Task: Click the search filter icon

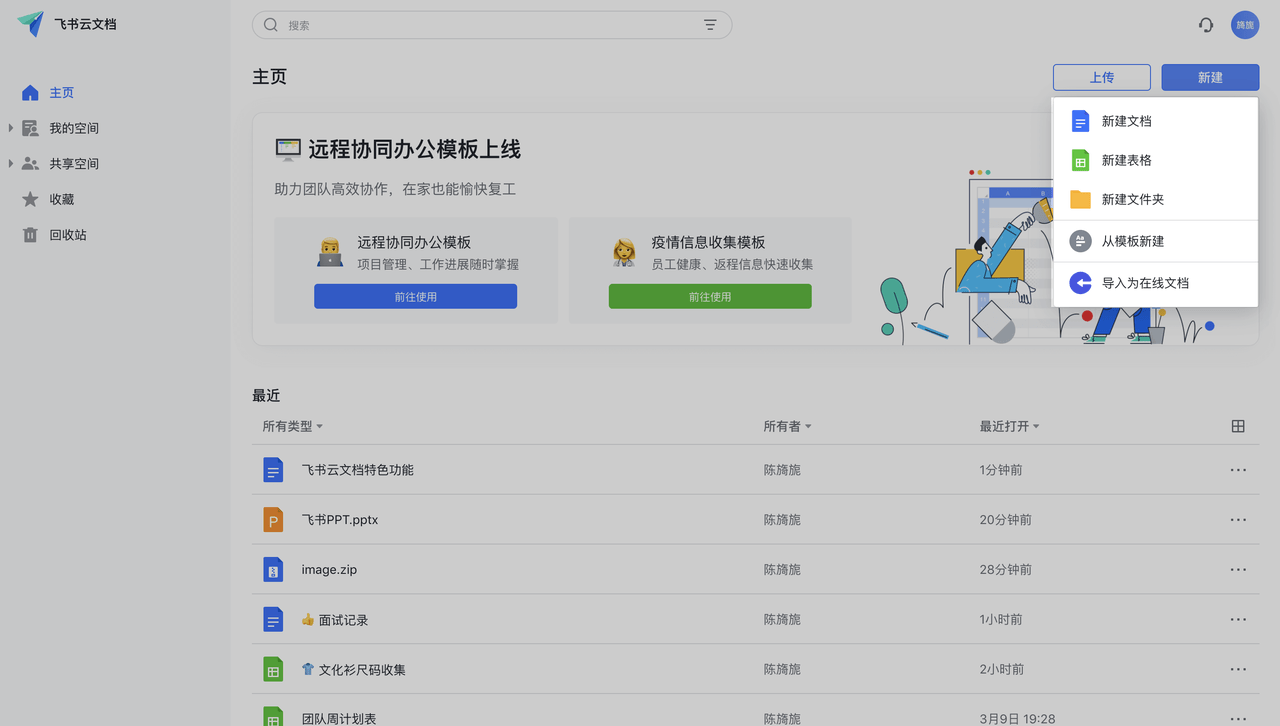Action: tap(710, 25)
